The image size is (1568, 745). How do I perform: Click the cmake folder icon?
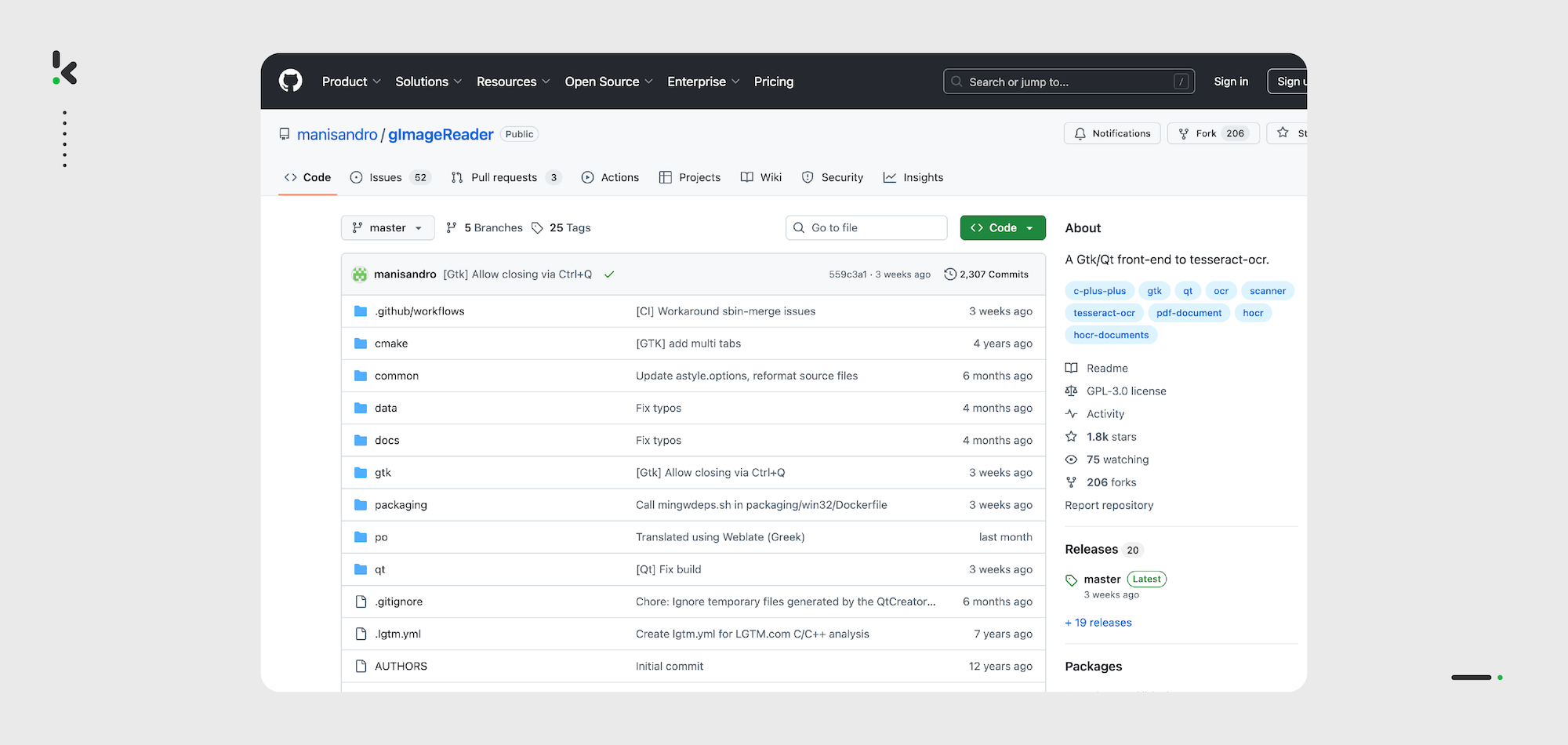361,343
